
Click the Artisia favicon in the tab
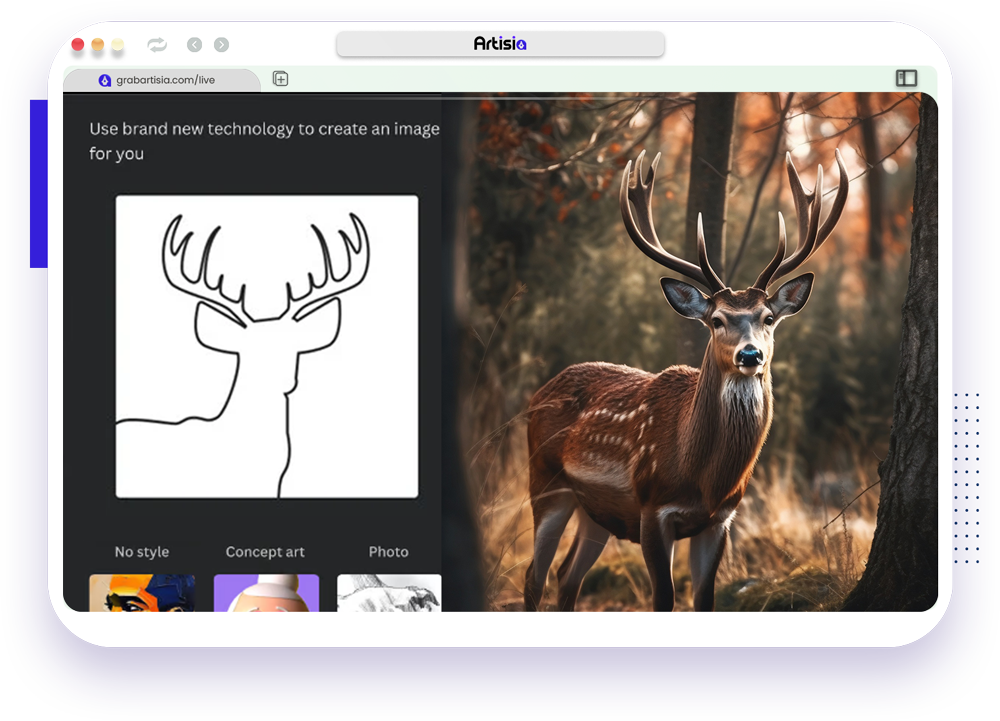click(x=105, y=80)
